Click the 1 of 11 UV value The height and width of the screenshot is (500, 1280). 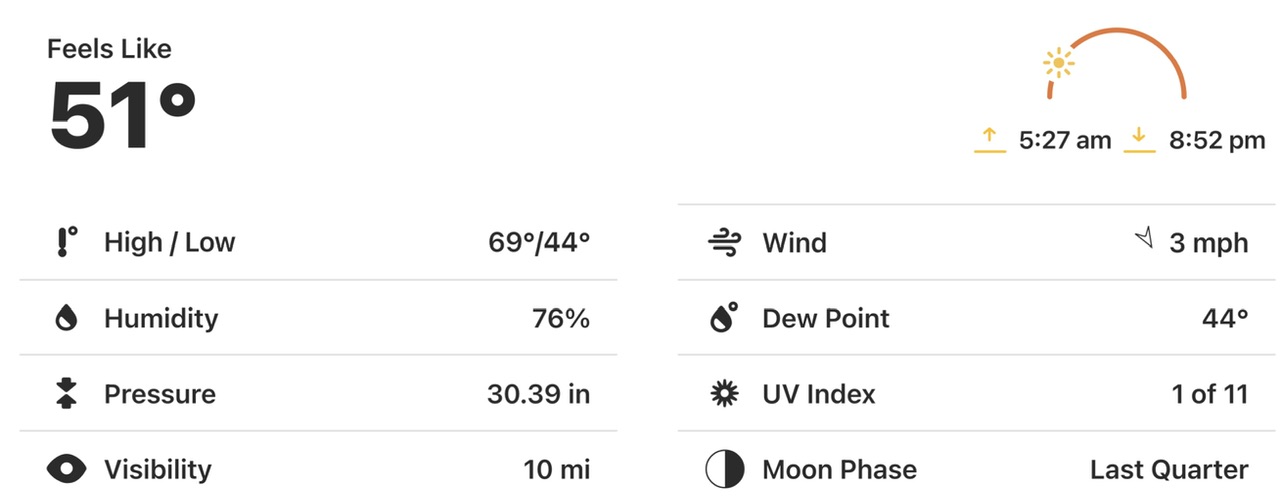click(1210, 394)
